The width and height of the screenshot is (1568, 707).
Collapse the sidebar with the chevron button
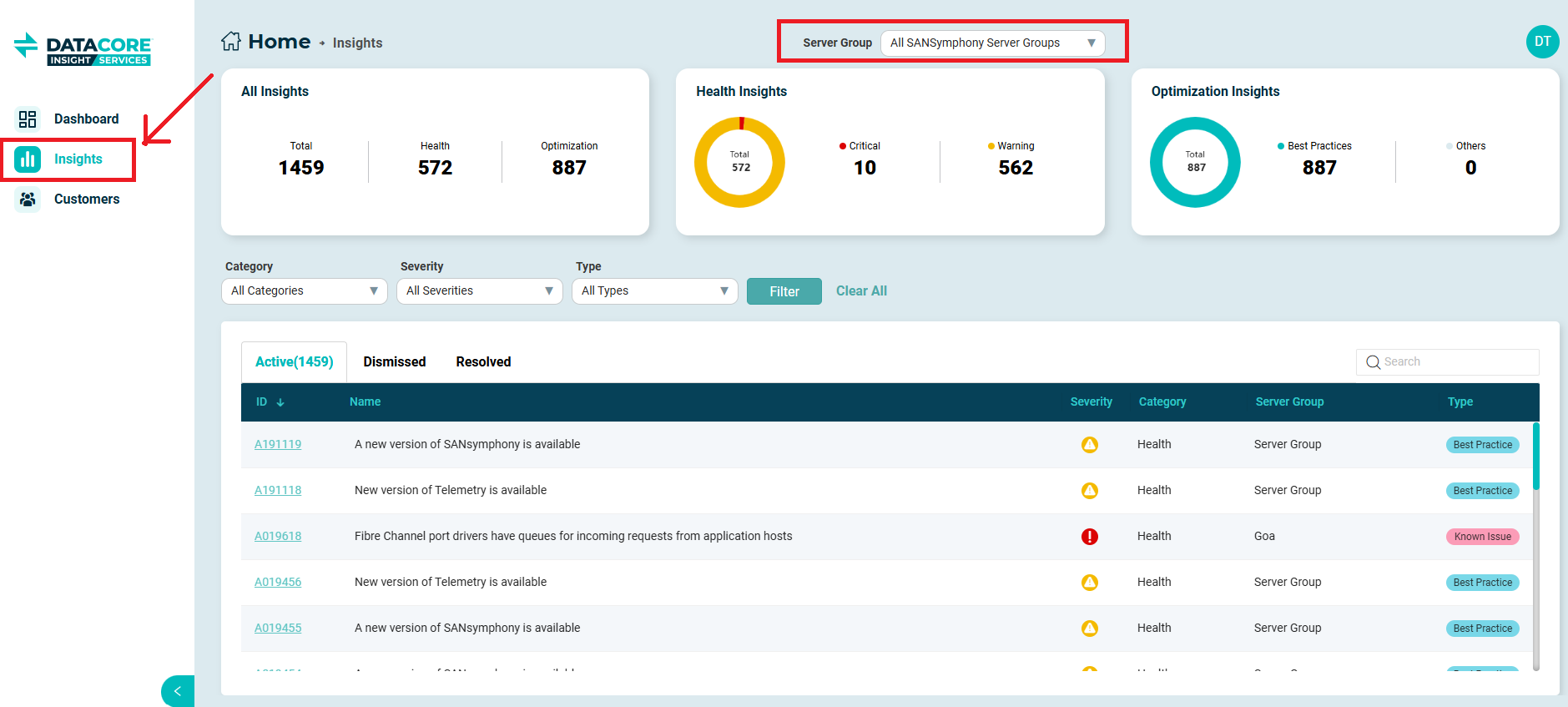(177, 691)
